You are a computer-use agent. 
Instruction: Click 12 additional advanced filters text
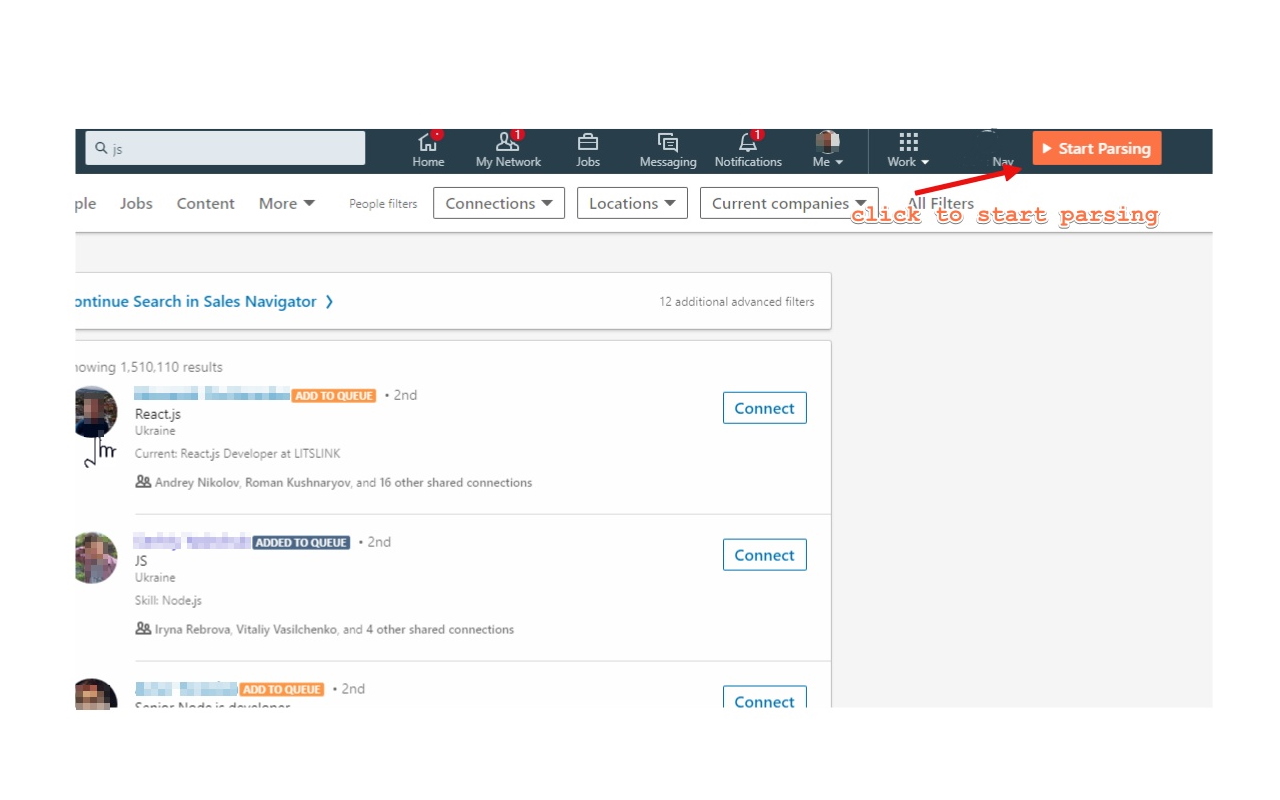[x=737, y=301]
